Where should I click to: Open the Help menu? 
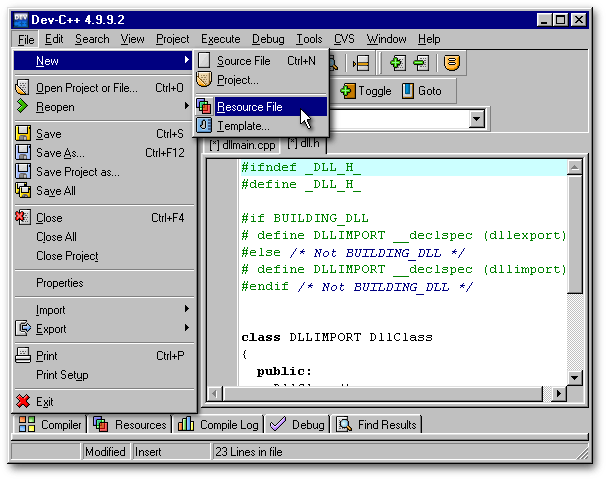point(429,39)
